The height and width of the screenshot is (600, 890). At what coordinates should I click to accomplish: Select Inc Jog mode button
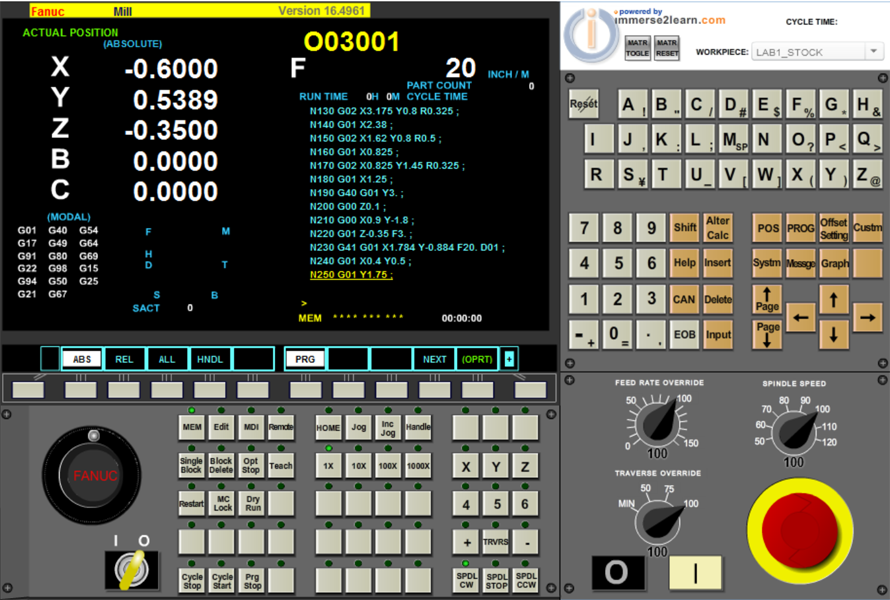tap(388, 427)
